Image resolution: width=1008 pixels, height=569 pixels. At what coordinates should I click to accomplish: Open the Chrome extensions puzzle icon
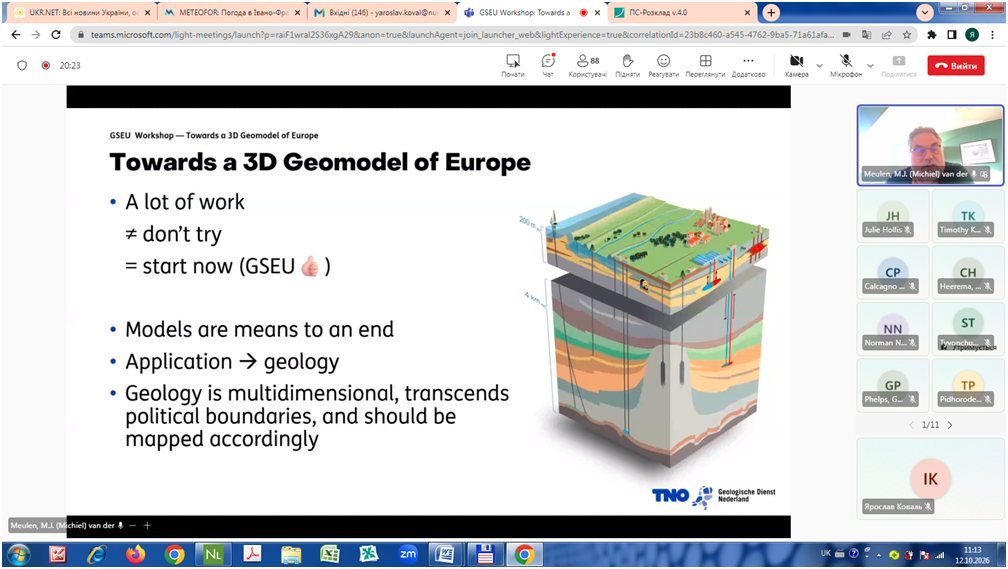[x=932, y=35]
